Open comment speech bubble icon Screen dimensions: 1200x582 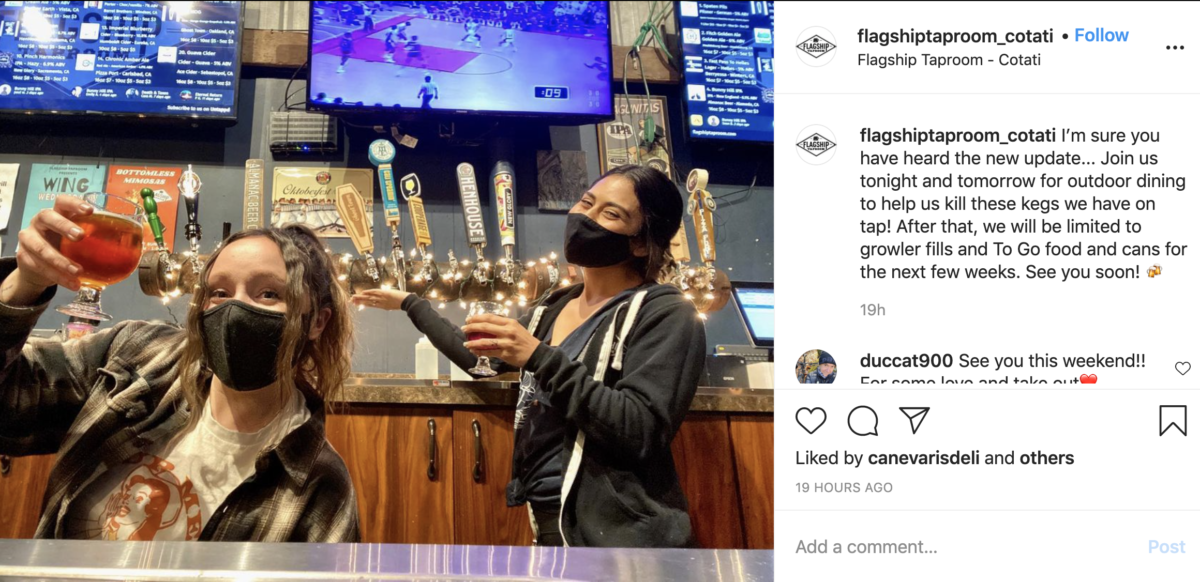[863, 421]
